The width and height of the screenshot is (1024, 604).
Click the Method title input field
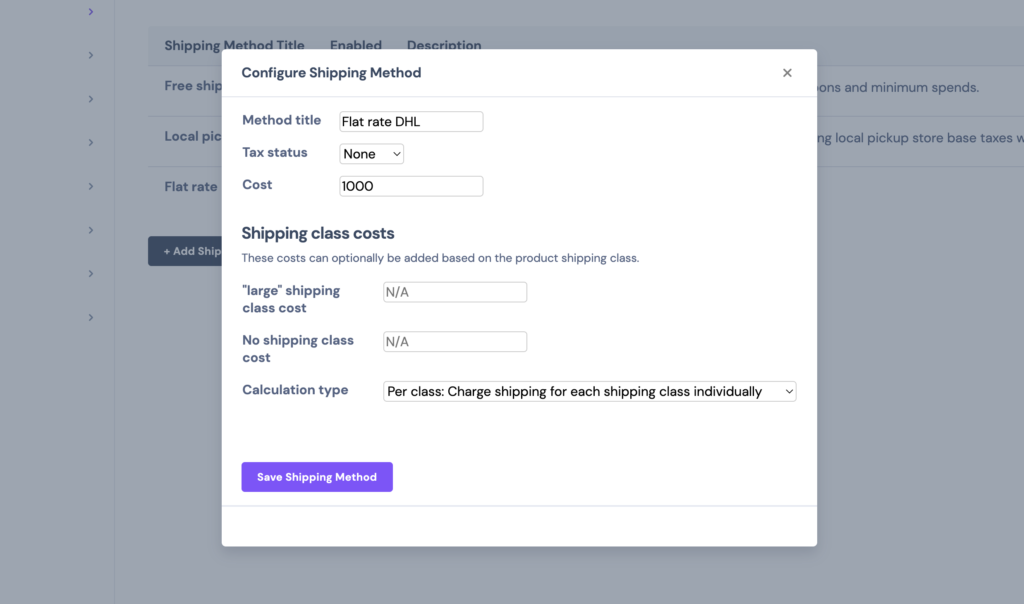(x=411, y=121)
